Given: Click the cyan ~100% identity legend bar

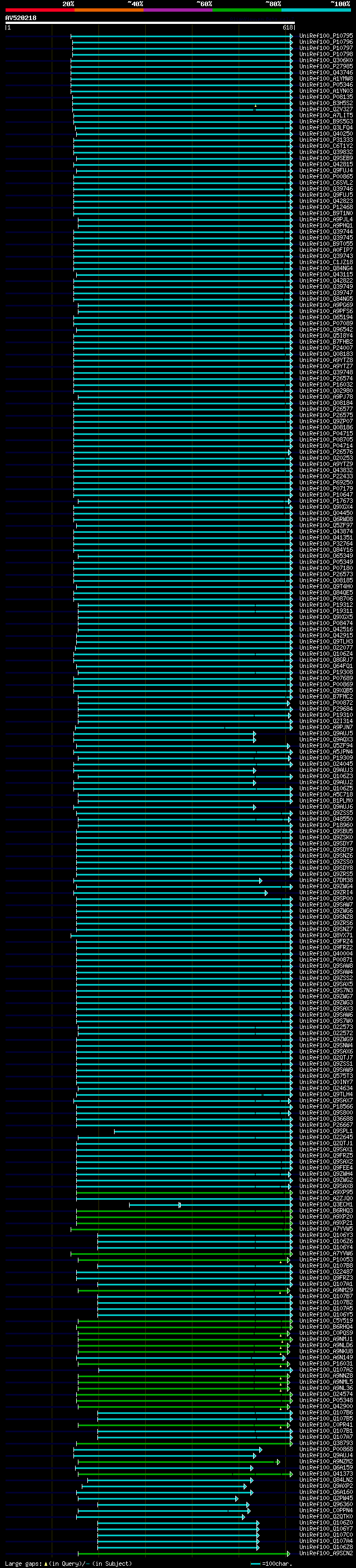Looking at the screenshot, I should pyautogui.click(x=316, y=10).
